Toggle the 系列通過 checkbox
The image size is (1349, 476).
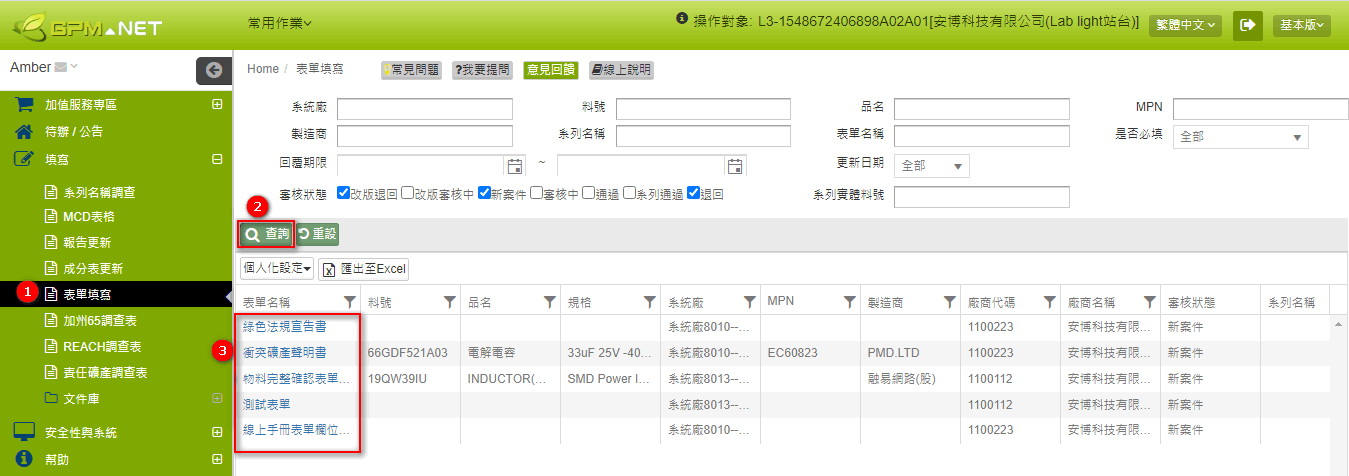click(629, 194)
